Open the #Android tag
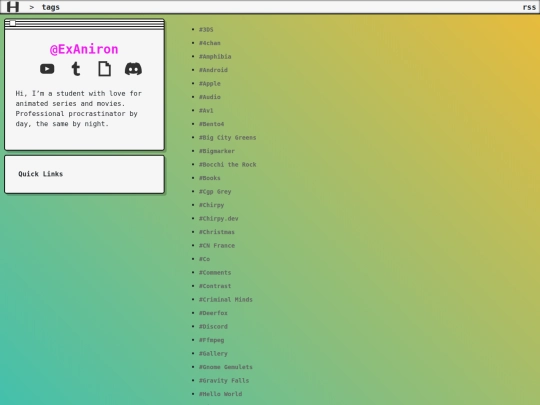 [x=213, y=70]
